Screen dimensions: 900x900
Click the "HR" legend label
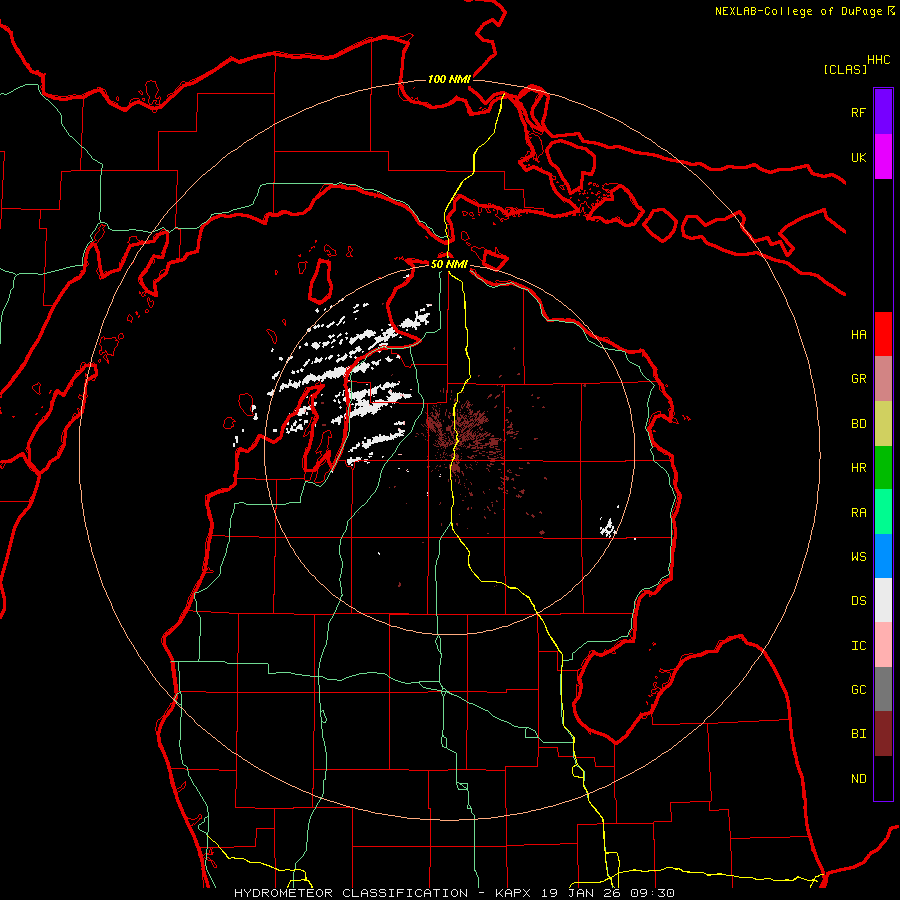(858, 468)
